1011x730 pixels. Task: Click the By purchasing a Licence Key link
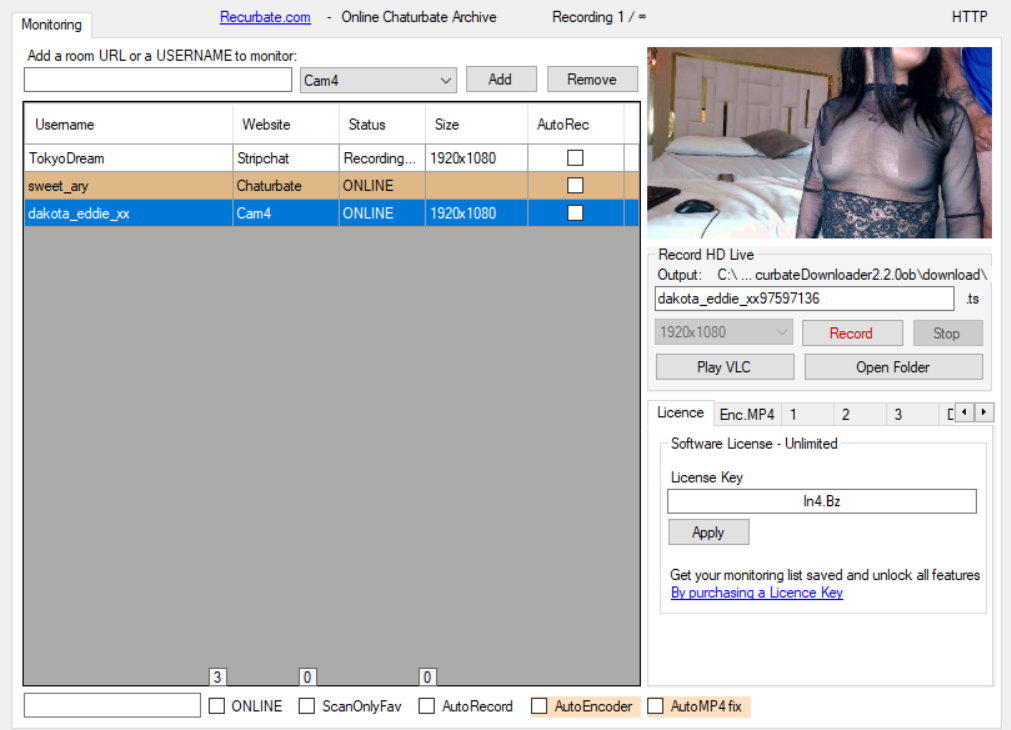pos(756,593)
